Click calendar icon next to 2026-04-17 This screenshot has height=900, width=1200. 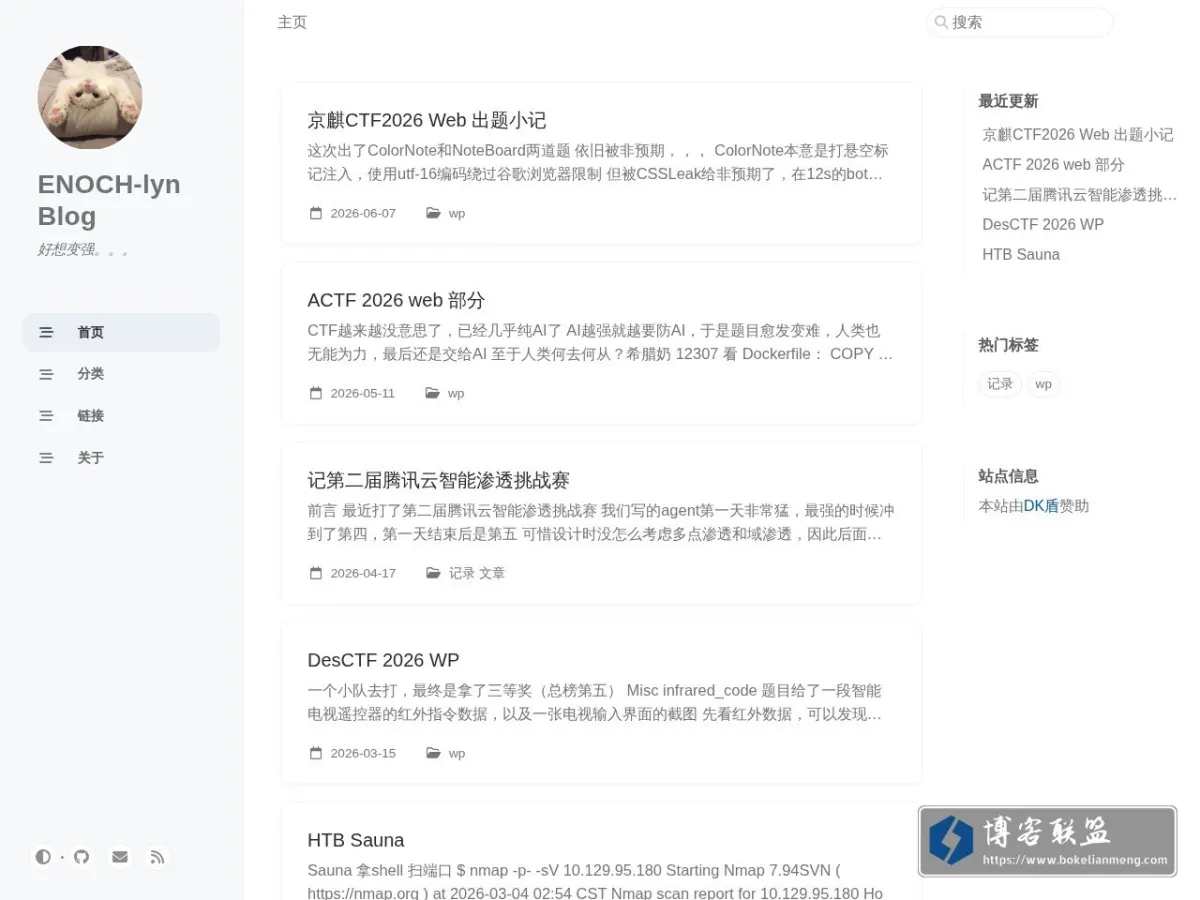tap(316, 573)
